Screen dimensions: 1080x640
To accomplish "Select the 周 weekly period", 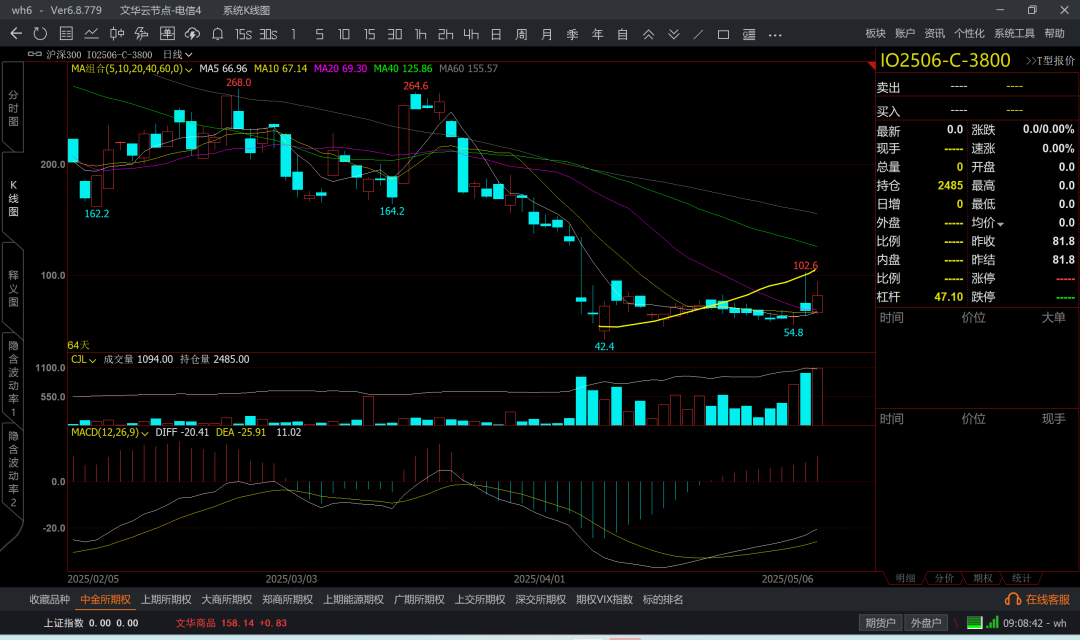I will (x=521, y=34).
